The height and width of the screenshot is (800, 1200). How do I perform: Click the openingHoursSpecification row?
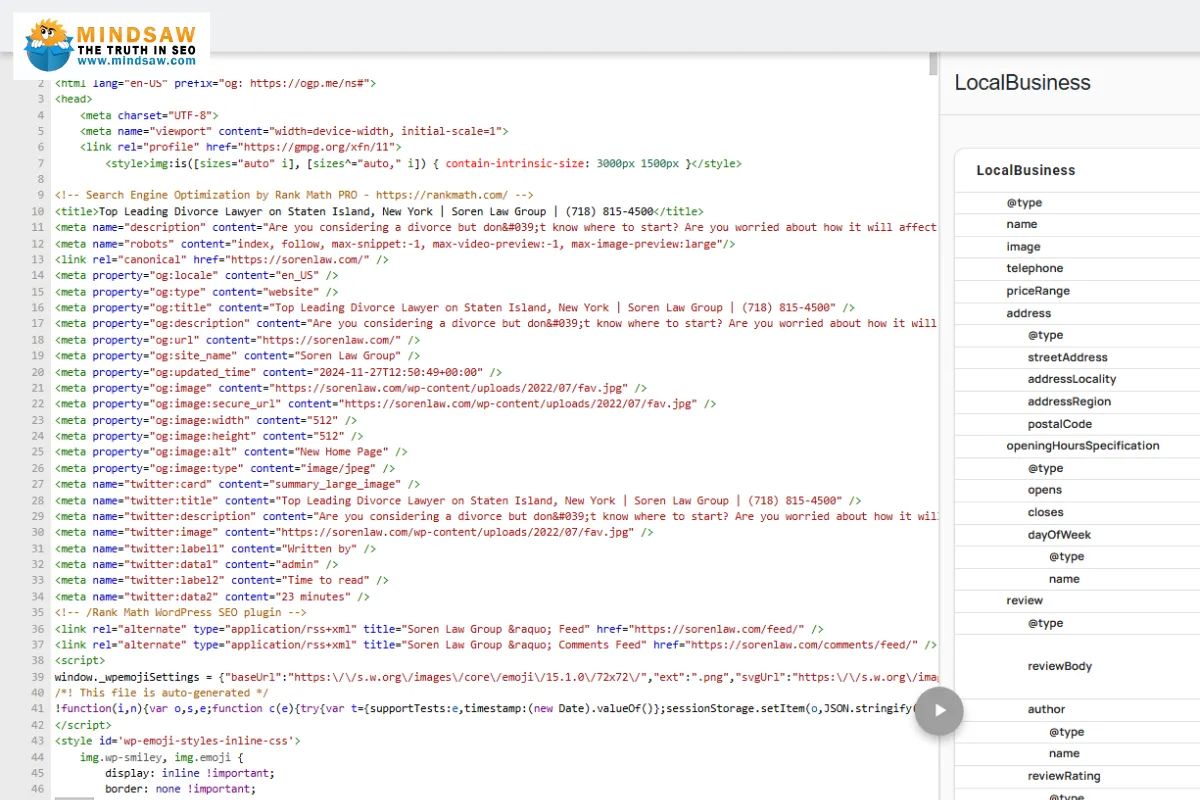tap(1077, 446)
